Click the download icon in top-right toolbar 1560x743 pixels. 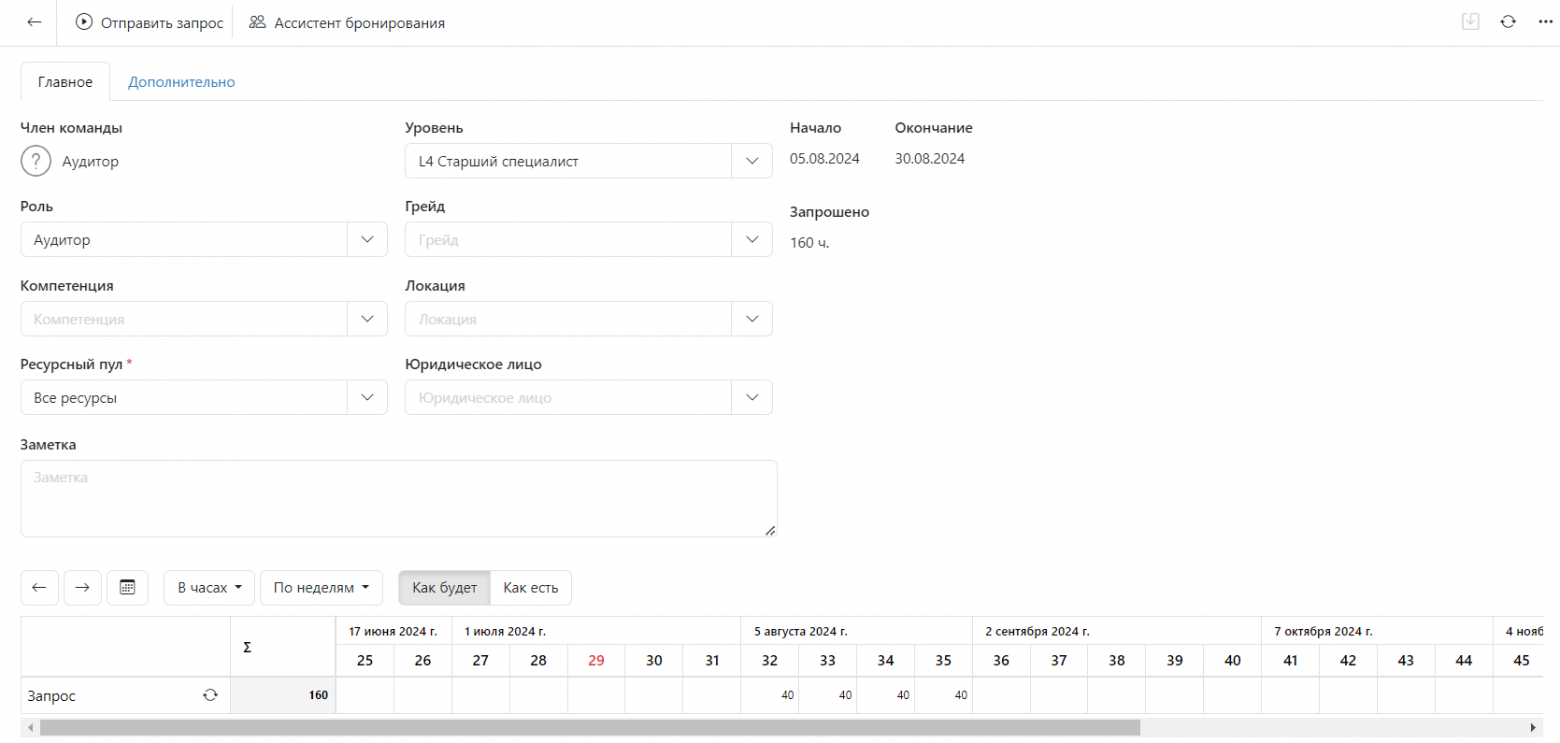tap(1470, 22)
